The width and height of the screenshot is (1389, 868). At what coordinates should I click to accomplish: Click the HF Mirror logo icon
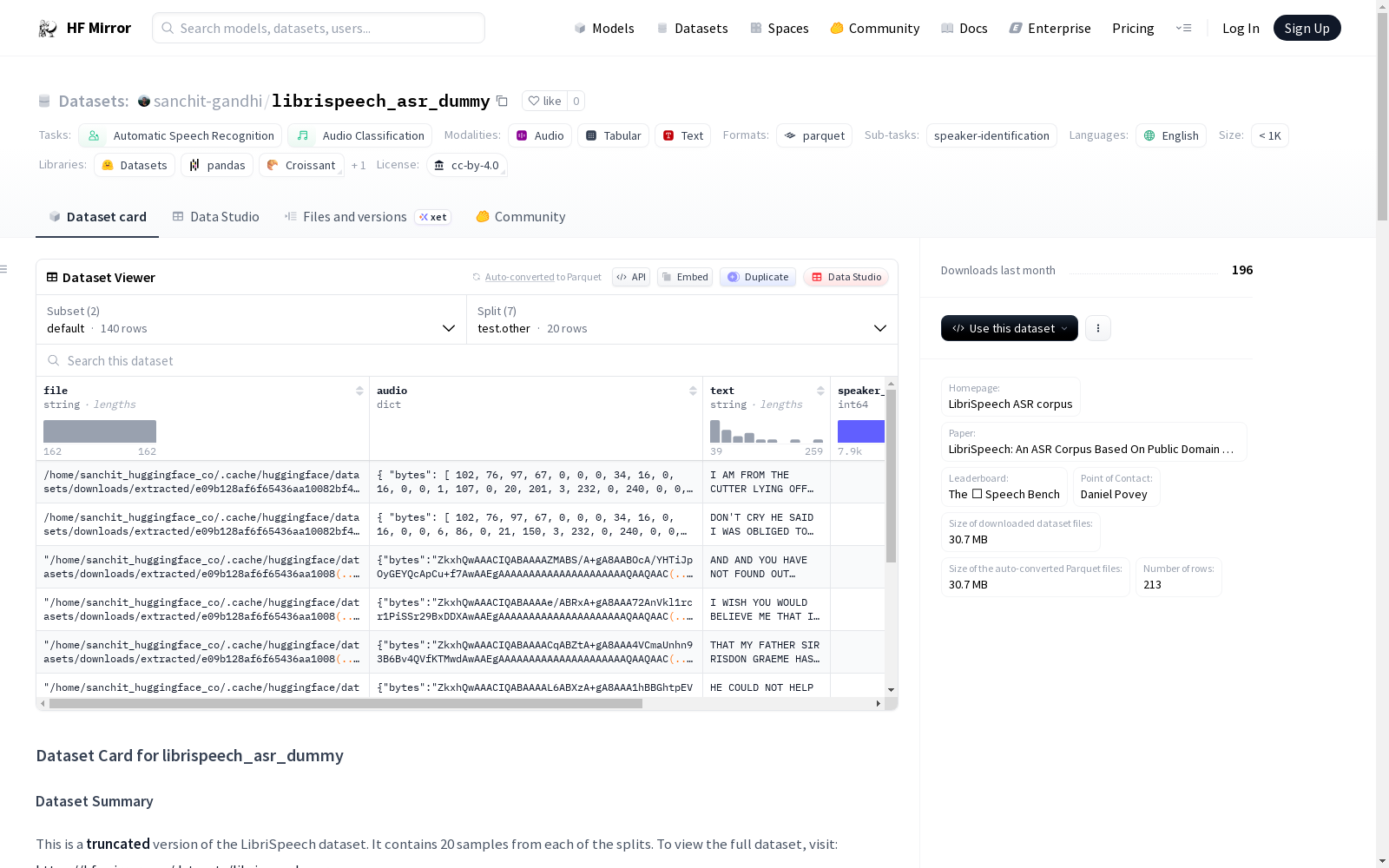[48, 29]
